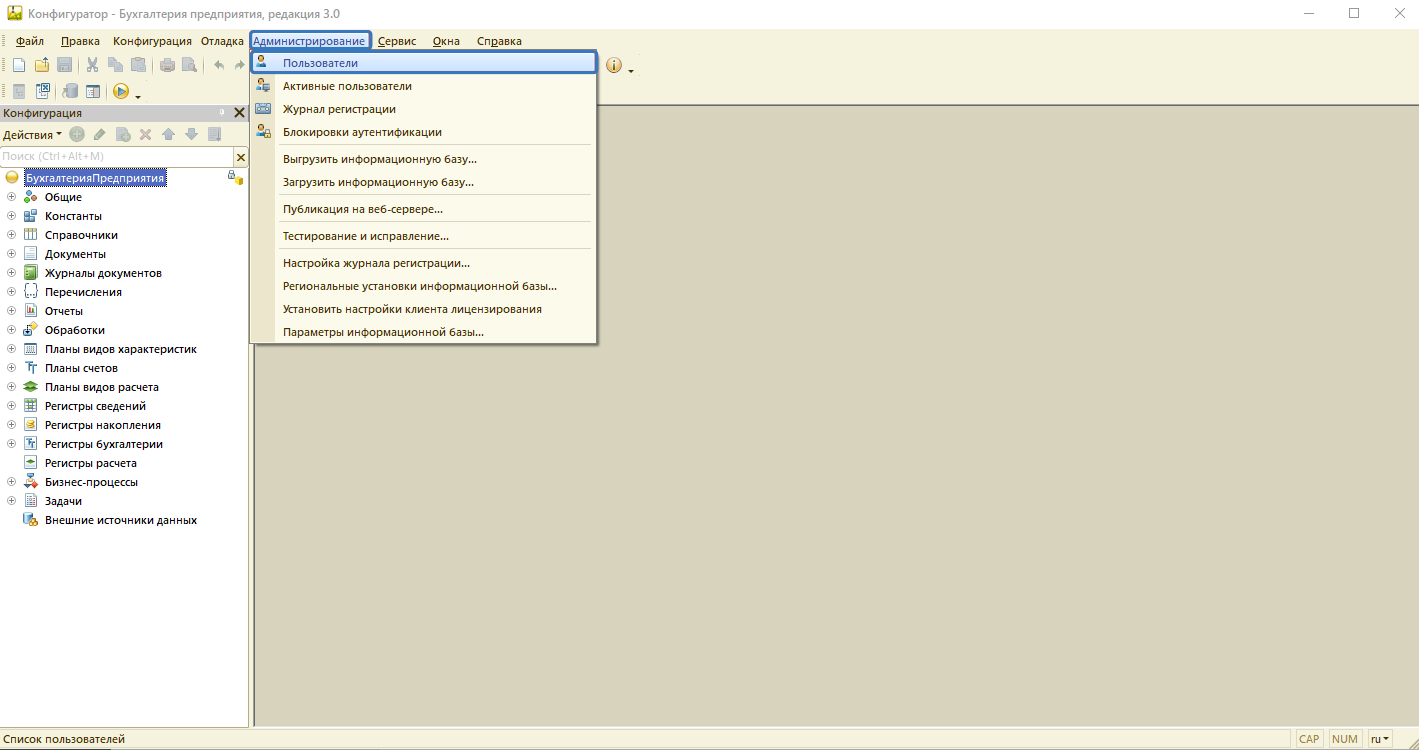
Task: Open the Сервис menu
Action: [397, 41]
